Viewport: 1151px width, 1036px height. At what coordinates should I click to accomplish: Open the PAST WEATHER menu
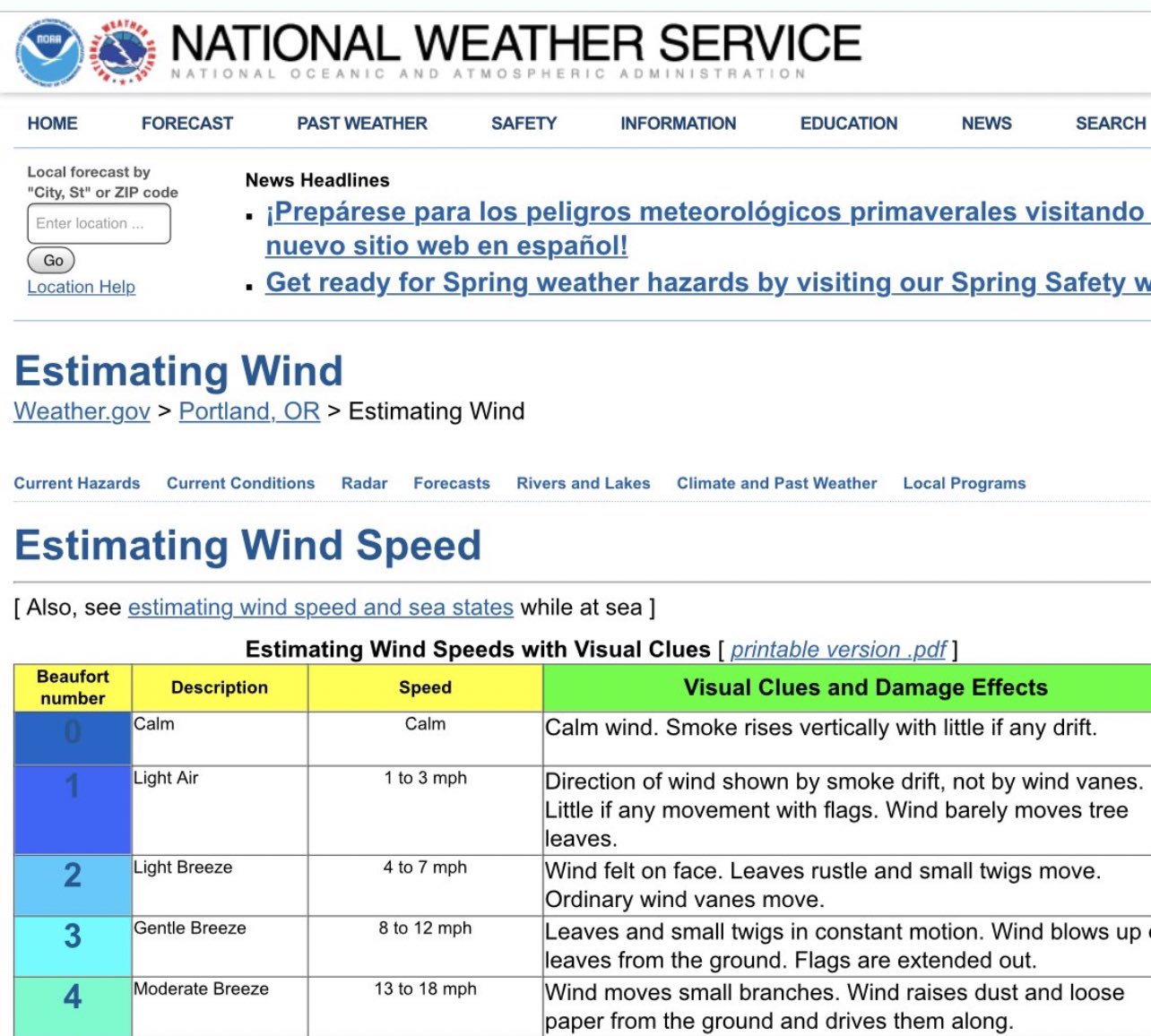click(362, 124)
